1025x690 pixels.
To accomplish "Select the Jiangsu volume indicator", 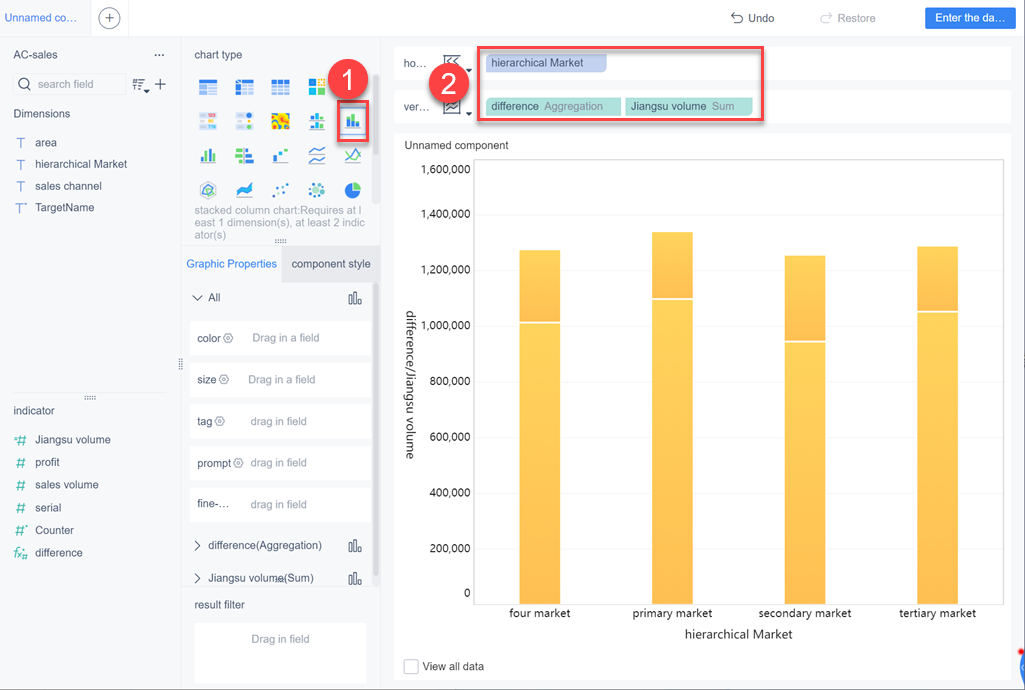I will point(73,440).
